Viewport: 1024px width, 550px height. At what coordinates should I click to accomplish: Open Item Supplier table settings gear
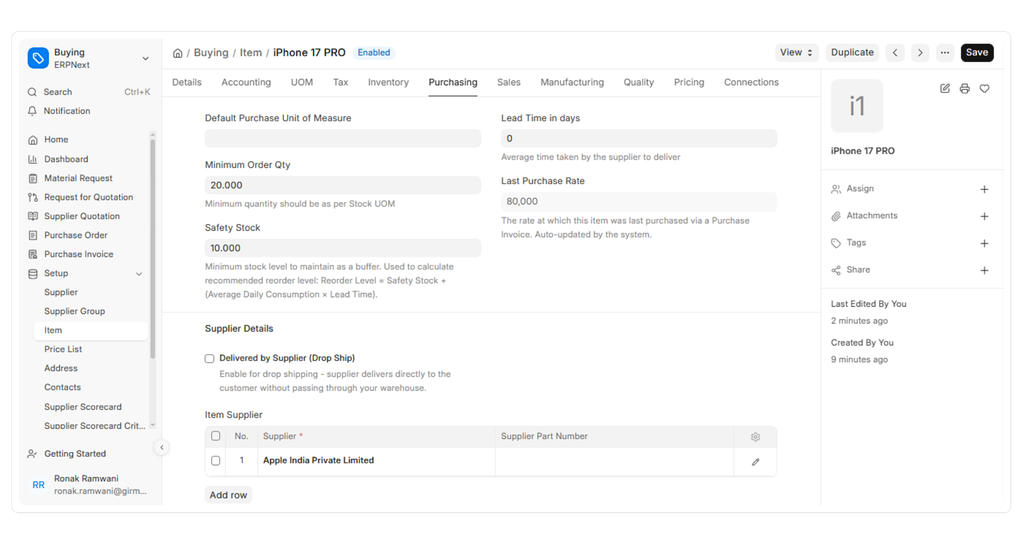(756, 437)
